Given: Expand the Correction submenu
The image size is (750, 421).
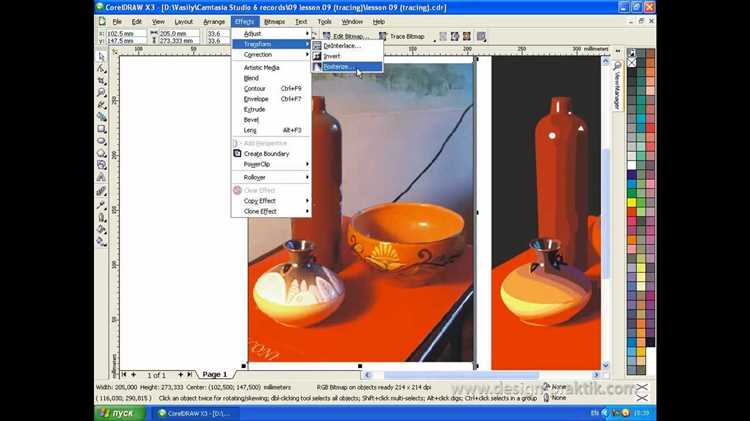Looking at the screenshot, I should click(271, 55).
